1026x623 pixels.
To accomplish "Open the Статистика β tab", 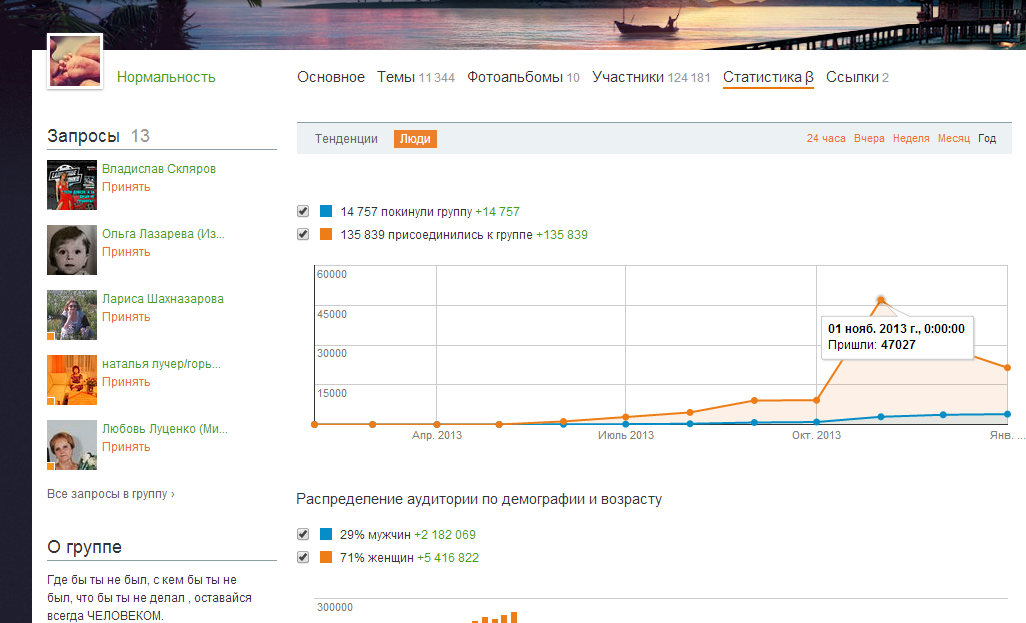I will coord(768,77).
